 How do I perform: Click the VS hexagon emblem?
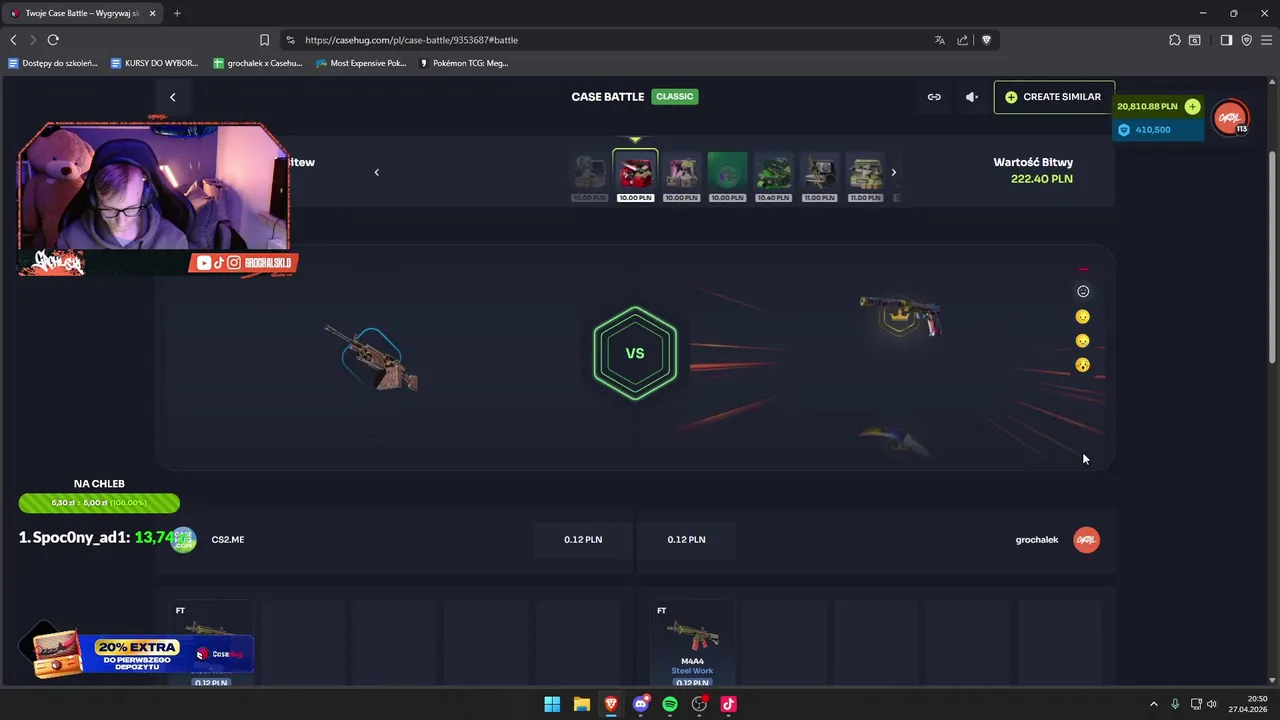click(x=635, y=353)
